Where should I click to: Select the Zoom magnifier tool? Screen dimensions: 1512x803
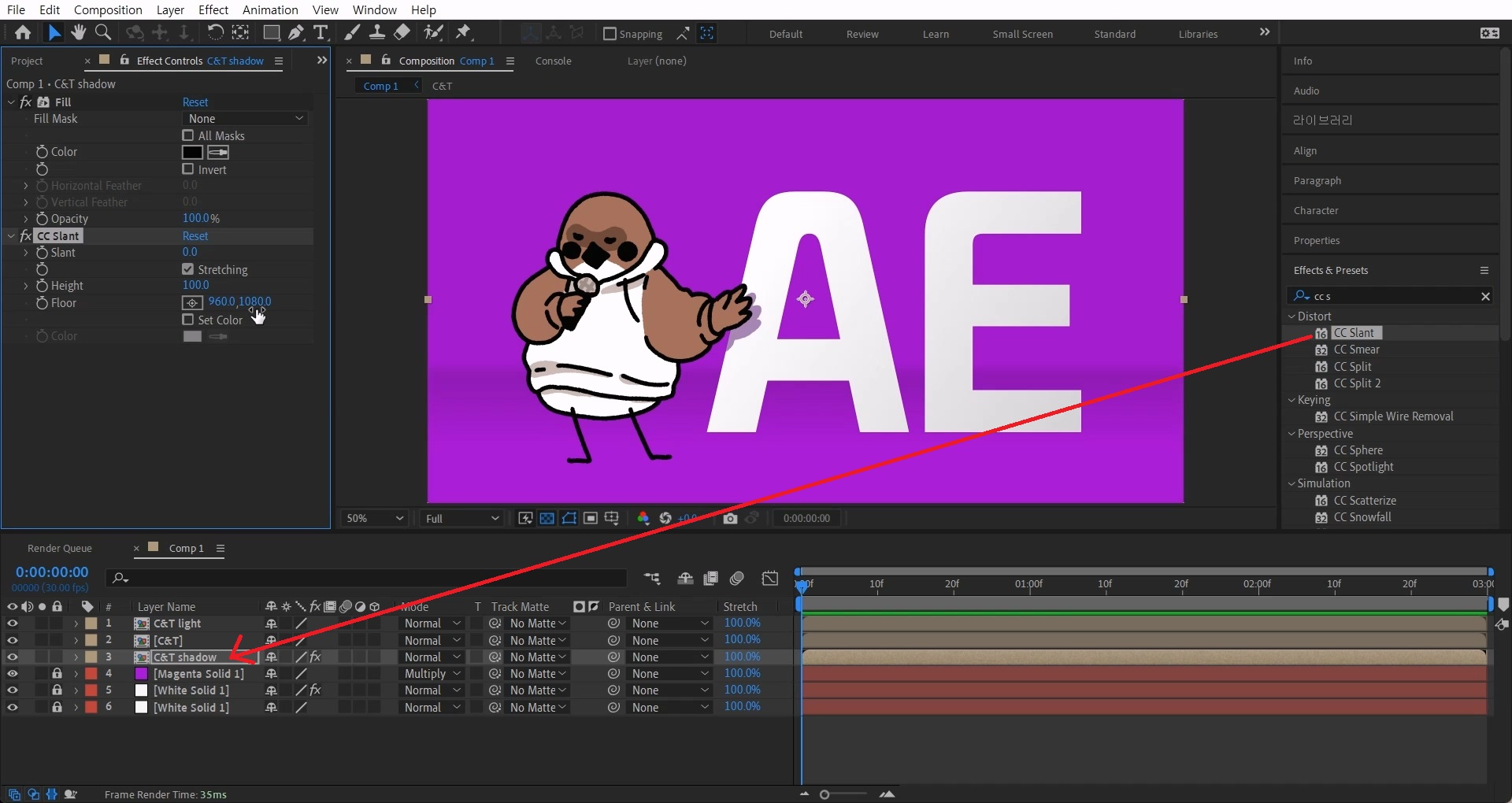click(x=102, y=32)
